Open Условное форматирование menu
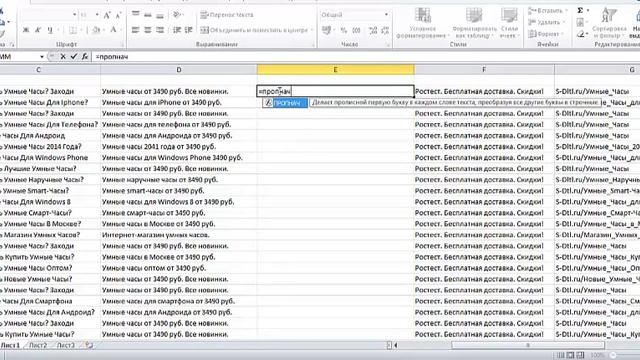This screenshot has height=360, width=640. tap(423, 24)
